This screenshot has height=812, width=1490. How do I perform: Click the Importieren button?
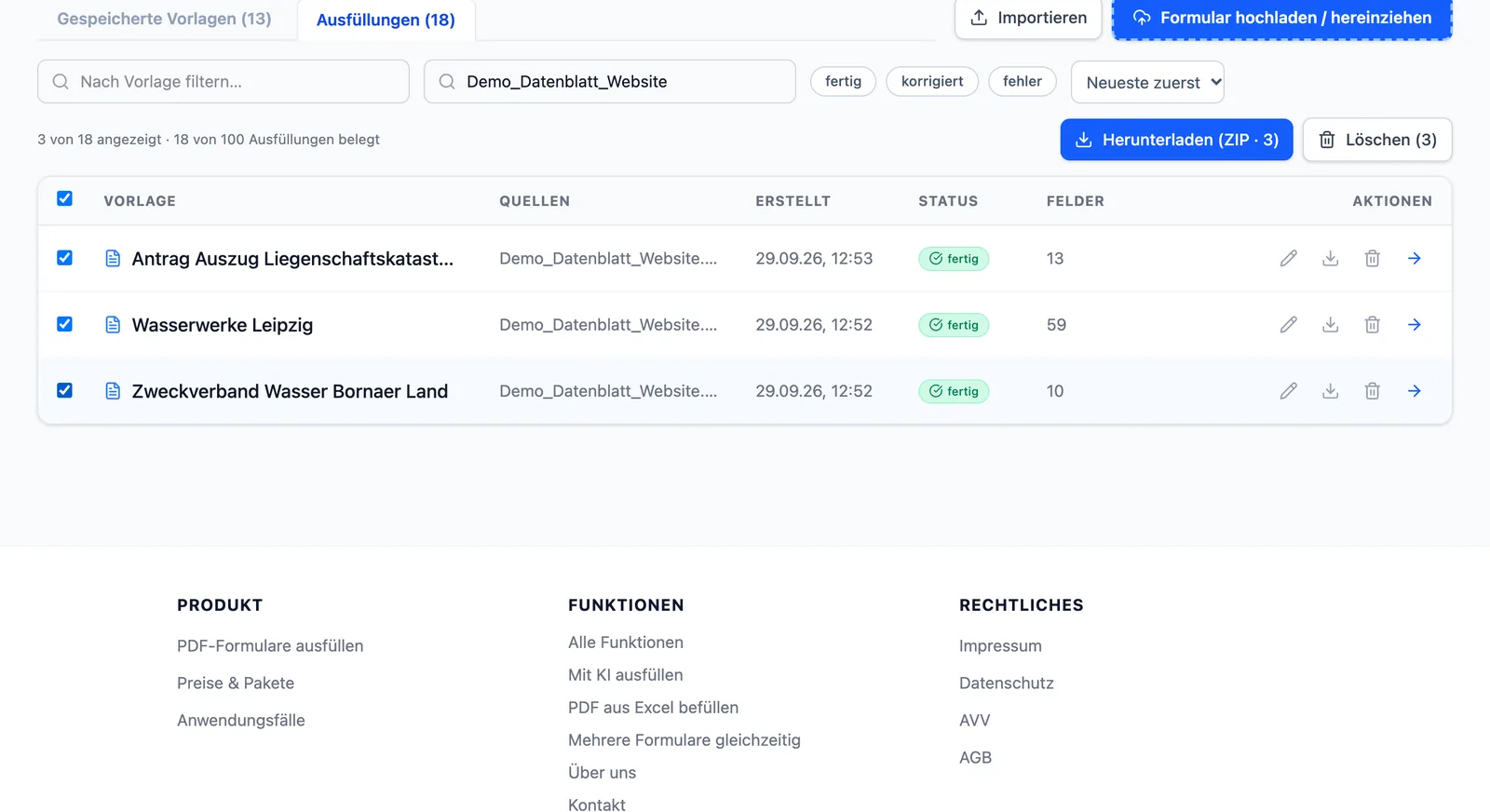click(1028, 18)
